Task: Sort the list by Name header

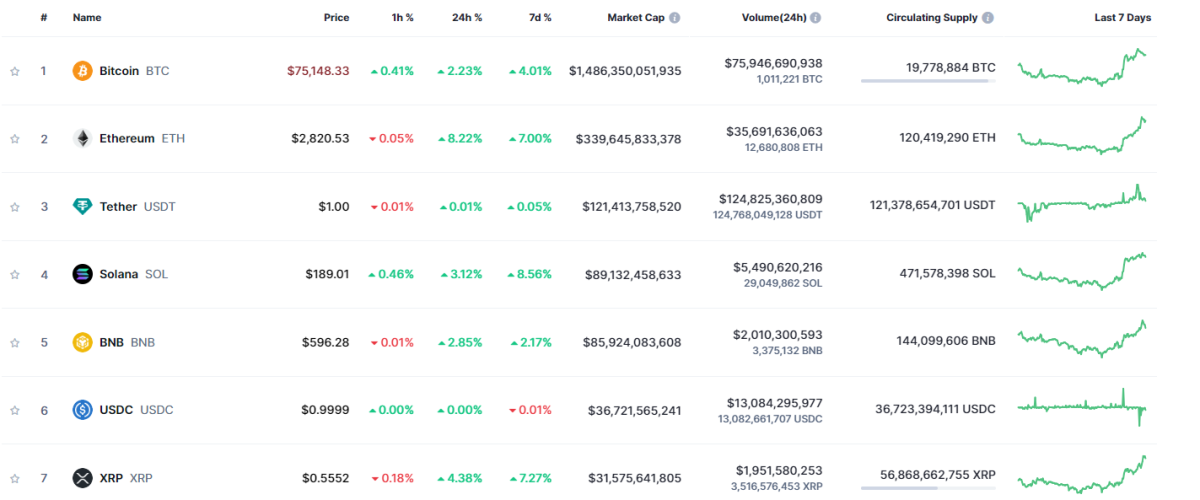Action: 87,18
